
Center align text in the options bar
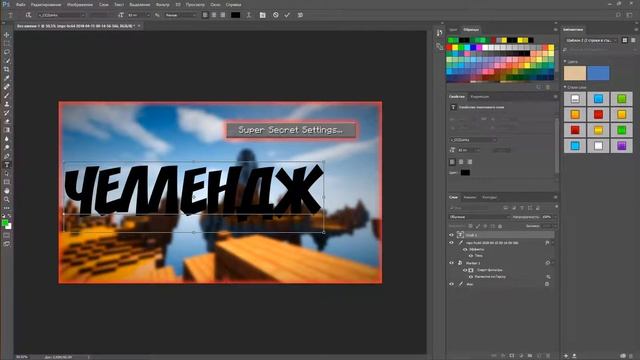(214, 15)
